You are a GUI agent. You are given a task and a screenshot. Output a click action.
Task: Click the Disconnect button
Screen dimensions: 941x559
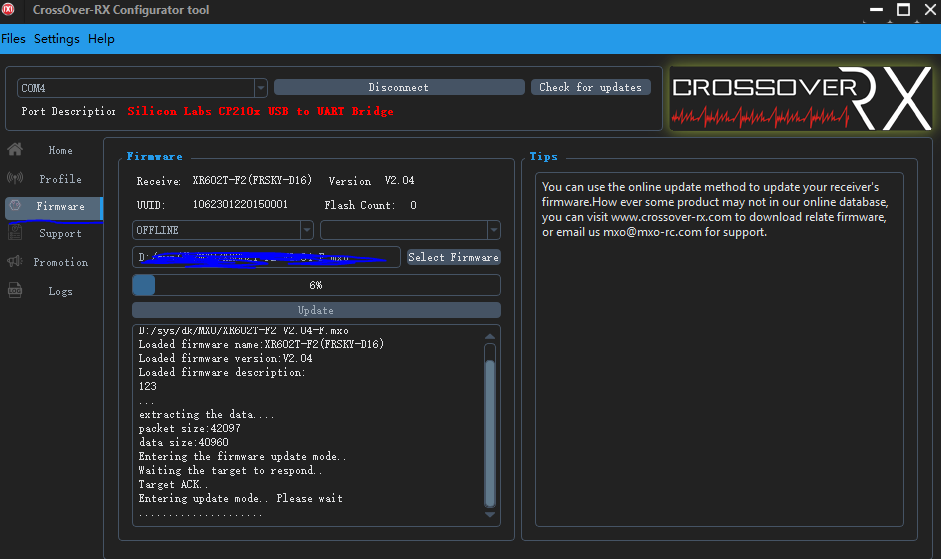coord(399,87)
